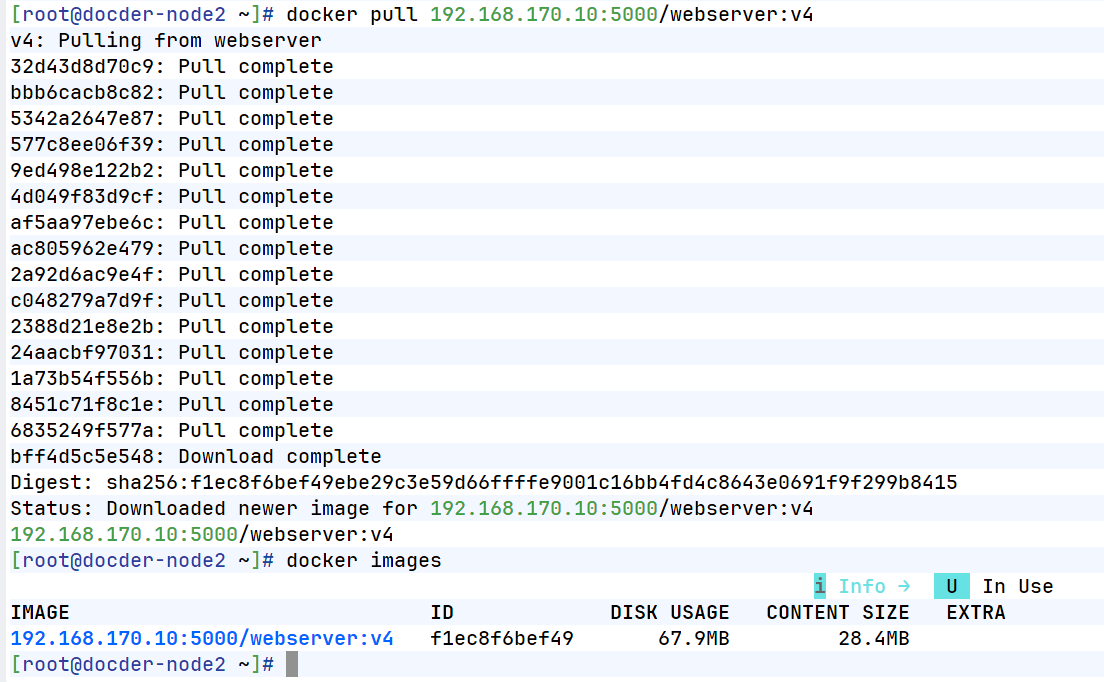This screenshot has height=682, width=1104.
Task: Click the docker pull command registry address
Action: (x=544, y=14)
